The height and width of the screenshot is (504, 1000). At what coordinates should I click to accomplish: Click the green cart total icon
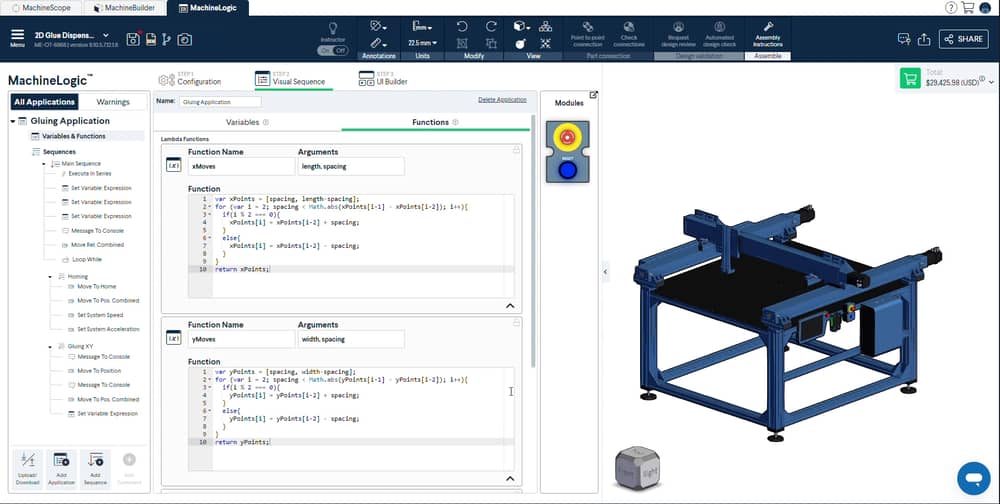click(910, 78)
